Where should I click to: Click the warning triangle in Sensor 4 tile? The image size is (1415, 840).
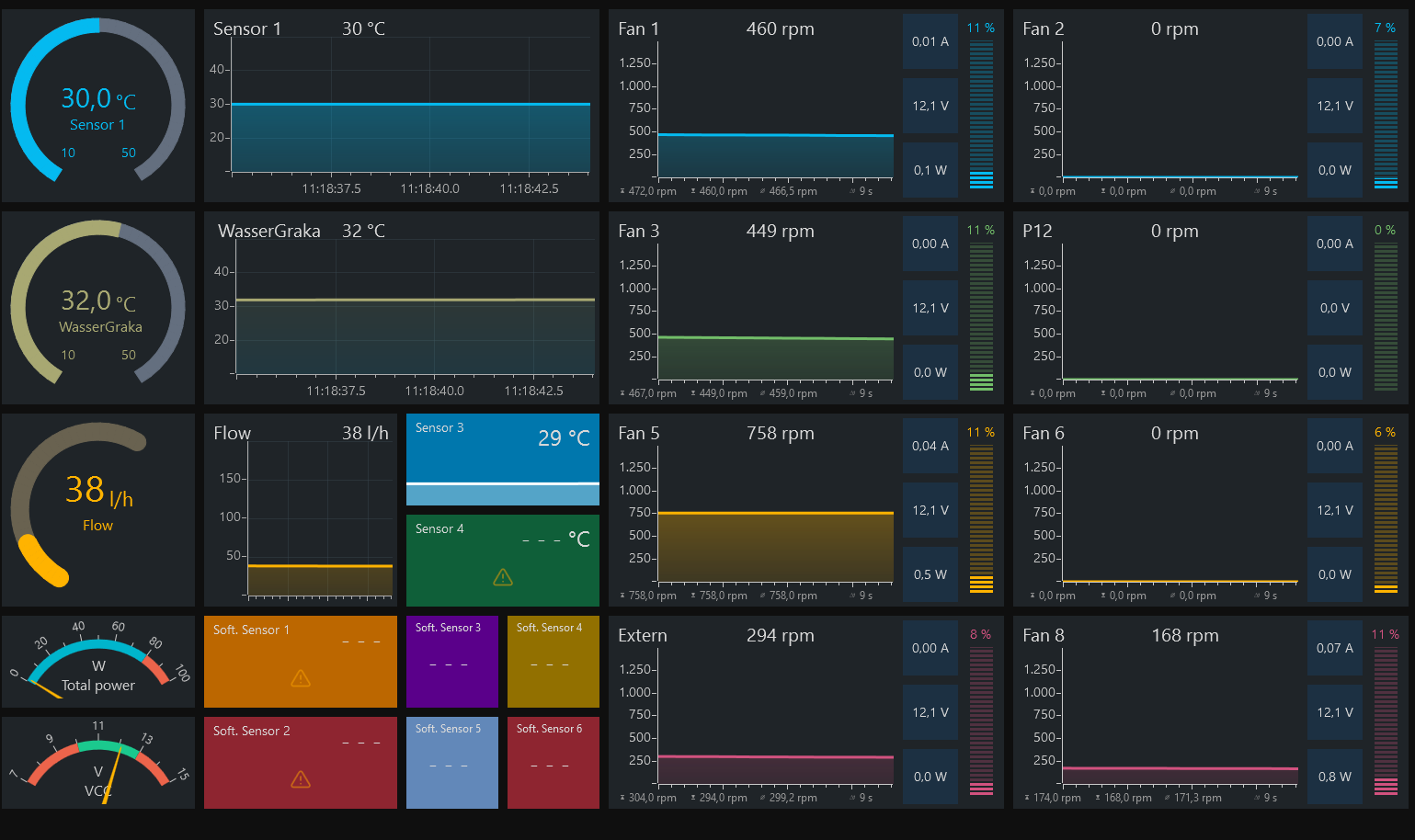tap(503, 577)
